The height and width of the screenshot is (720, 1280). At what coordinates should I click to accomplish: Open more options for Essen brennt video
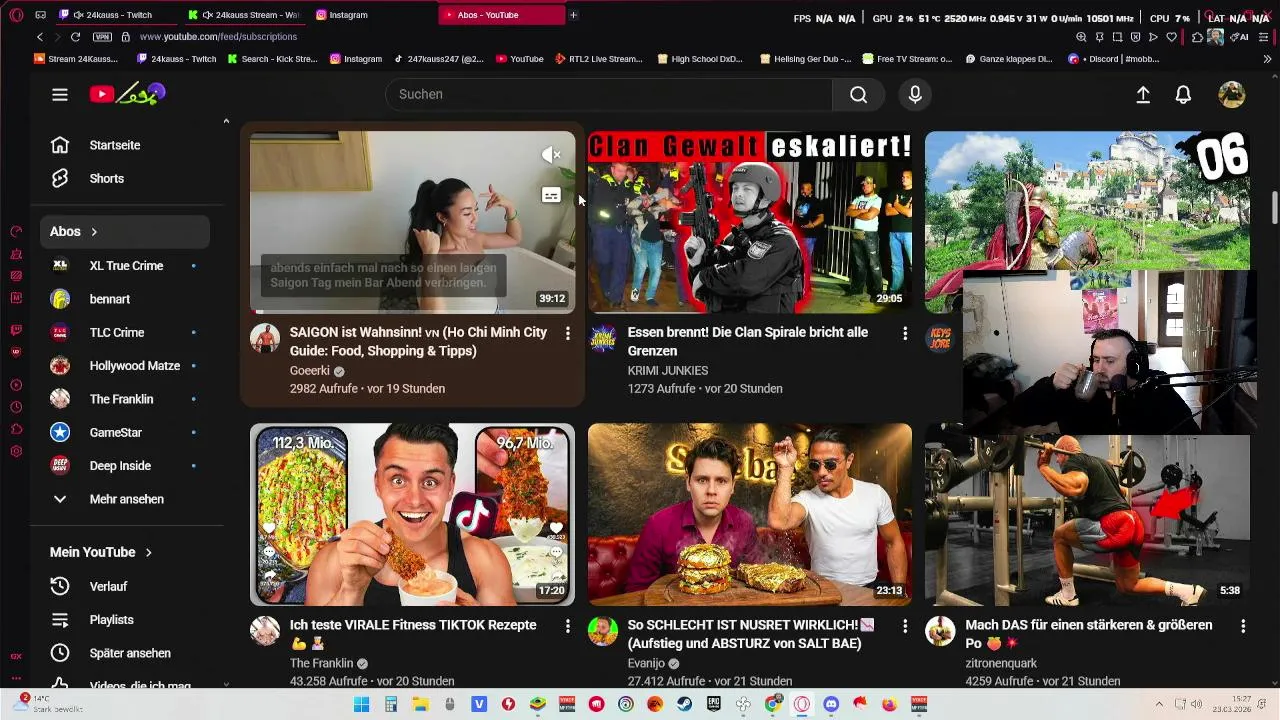click(x=905, y=333)
